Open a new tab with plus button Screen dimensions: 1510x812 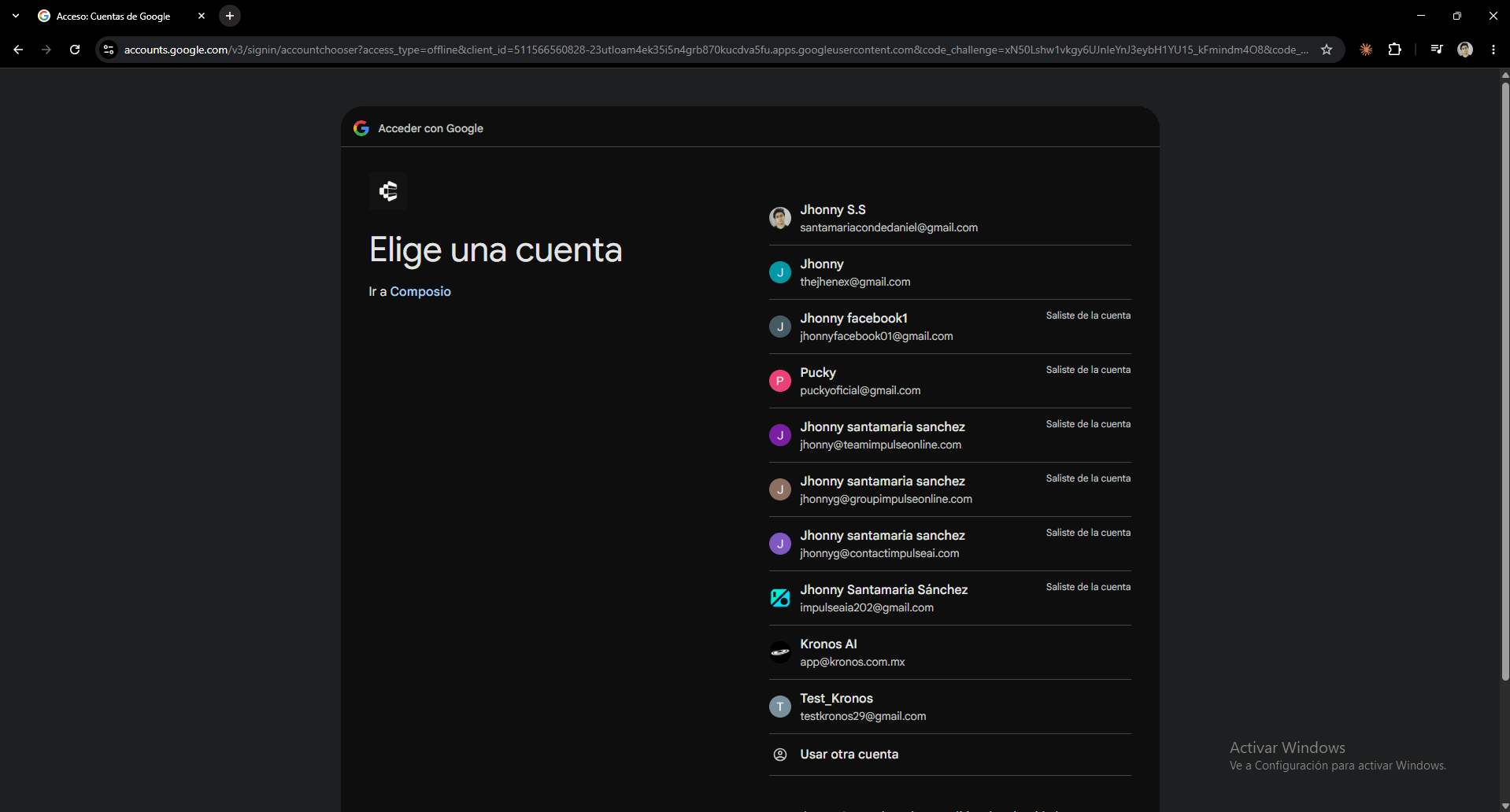(x=230, y=16)
